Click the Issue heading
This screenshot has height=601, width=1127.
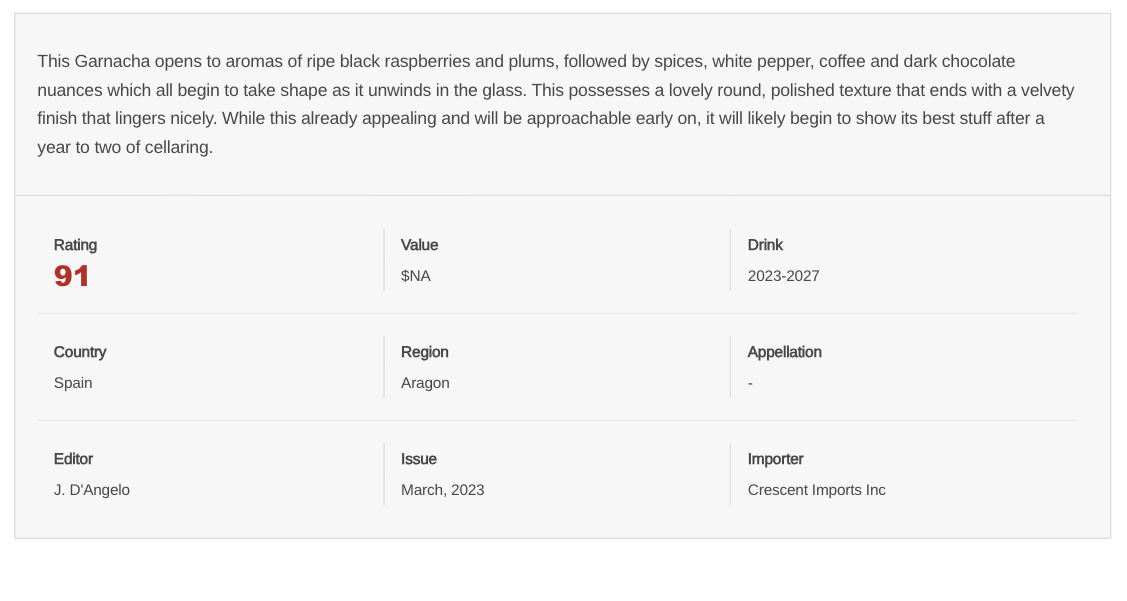click(x=419, y=459)
